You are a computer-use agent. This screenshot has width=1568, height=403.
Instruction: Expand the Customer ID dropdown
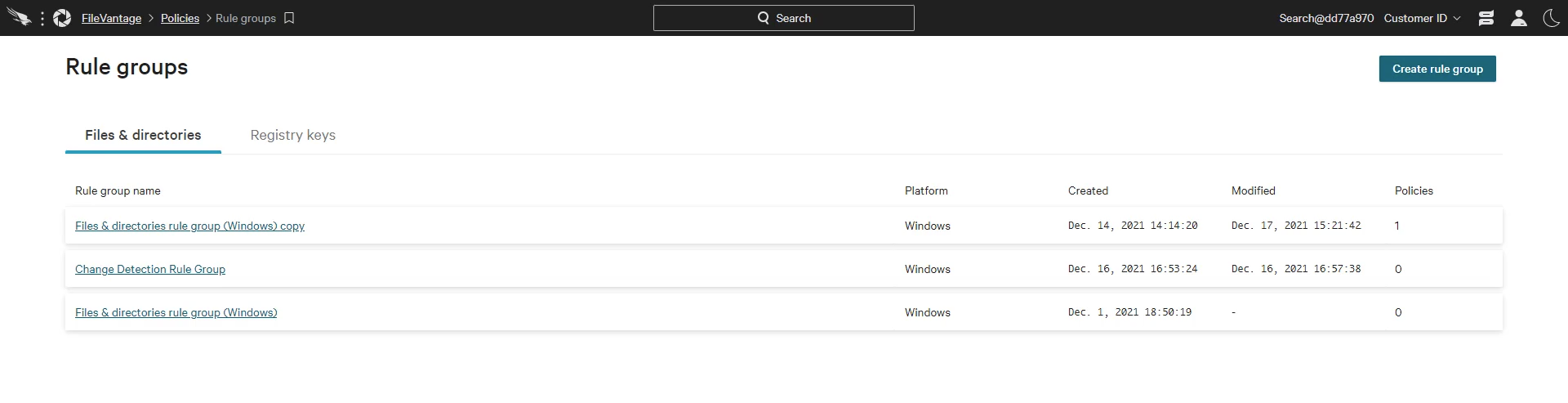tap(1422, 18)
